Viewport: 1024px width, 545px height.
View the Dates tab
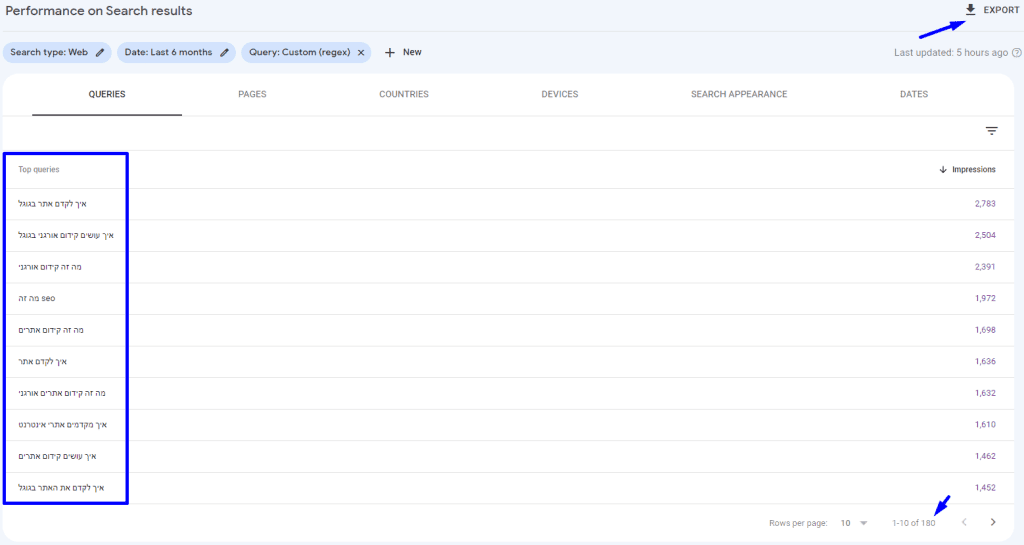[x=913, y=95]
